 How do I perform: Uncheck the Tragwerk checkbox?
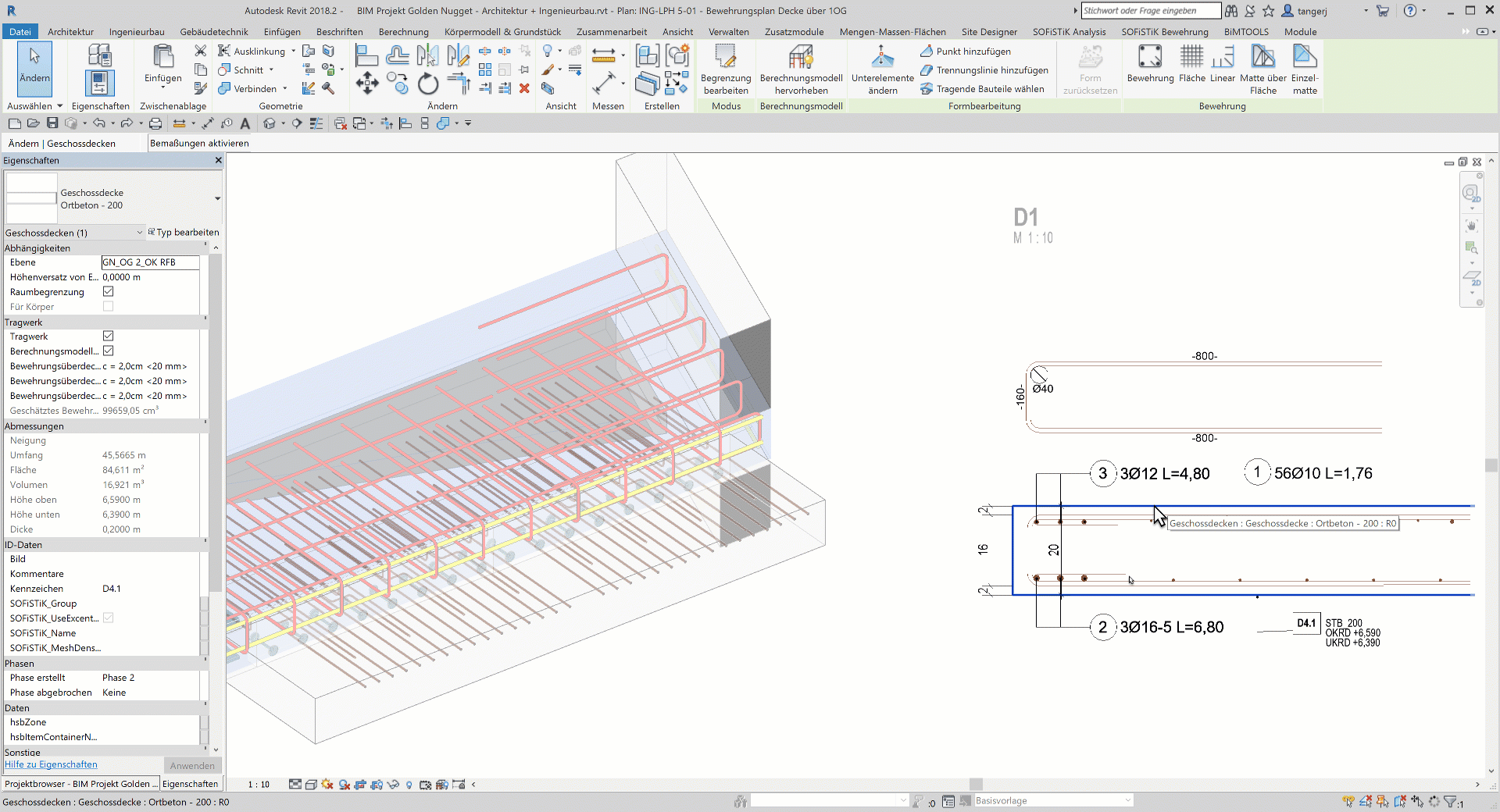click(x=108, y=336)
